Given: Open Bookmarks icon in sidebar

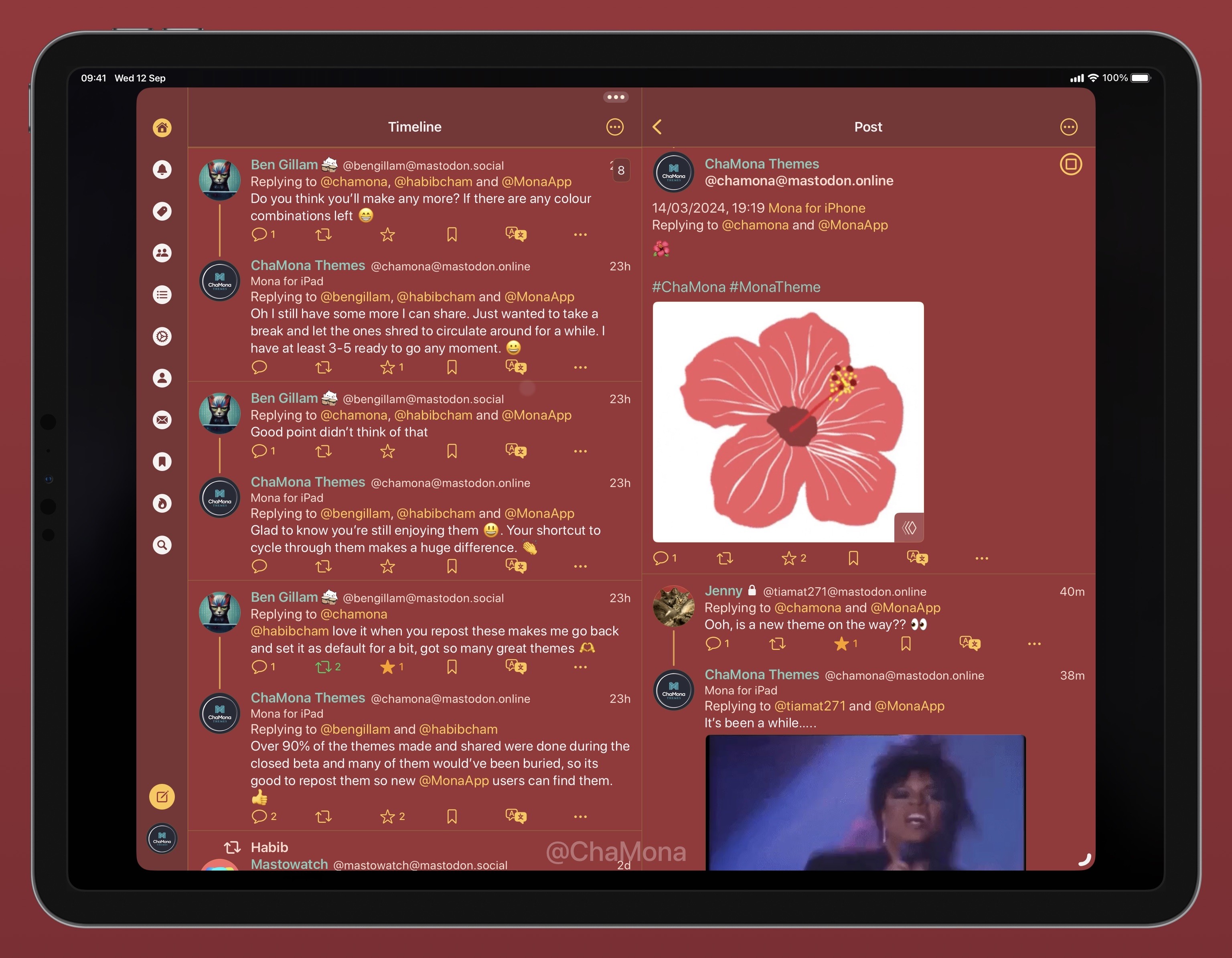Looking at the screenshot, I should click(162, 461).
